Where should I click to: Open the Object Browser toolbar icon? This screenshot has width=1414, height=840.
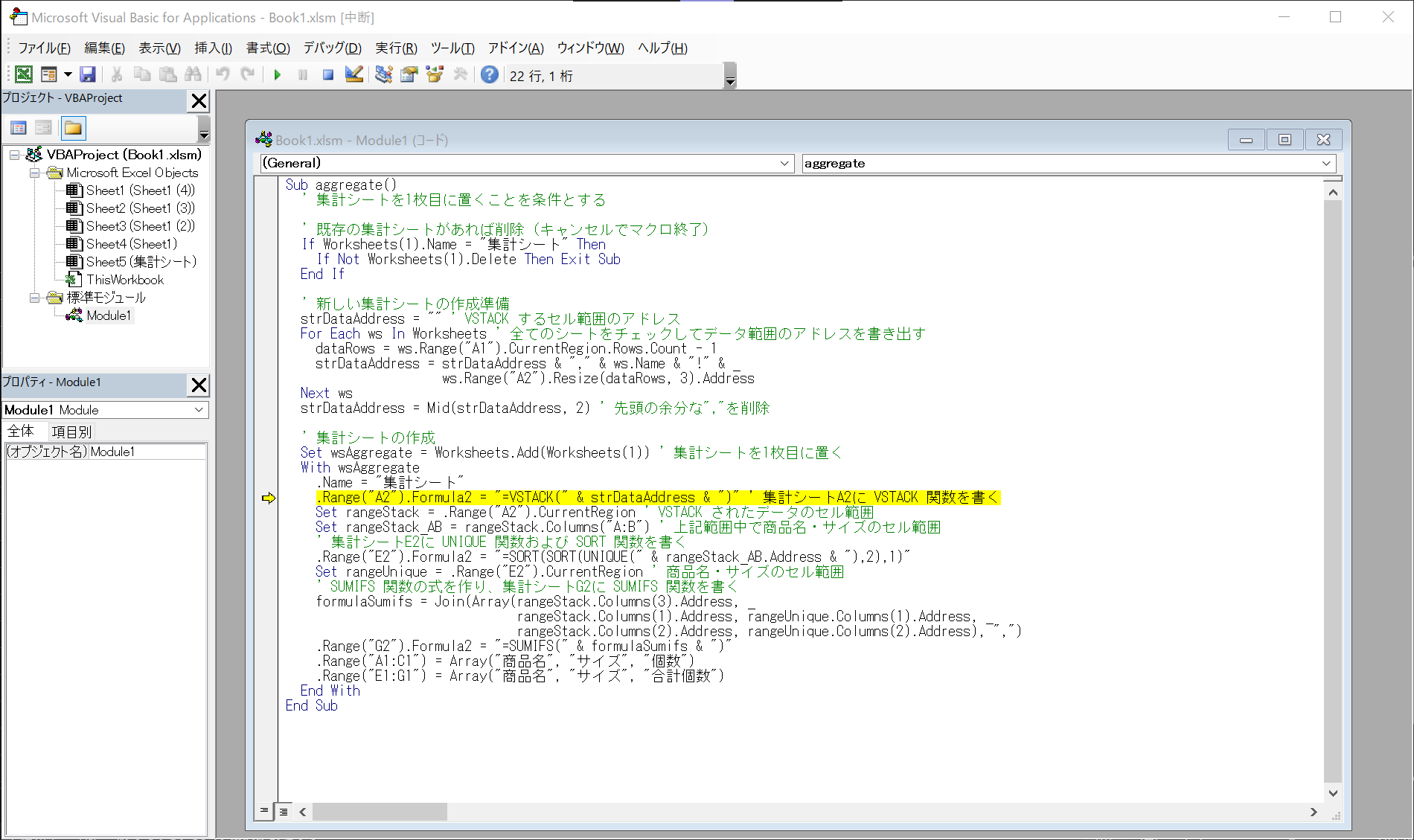click(435, 74)
